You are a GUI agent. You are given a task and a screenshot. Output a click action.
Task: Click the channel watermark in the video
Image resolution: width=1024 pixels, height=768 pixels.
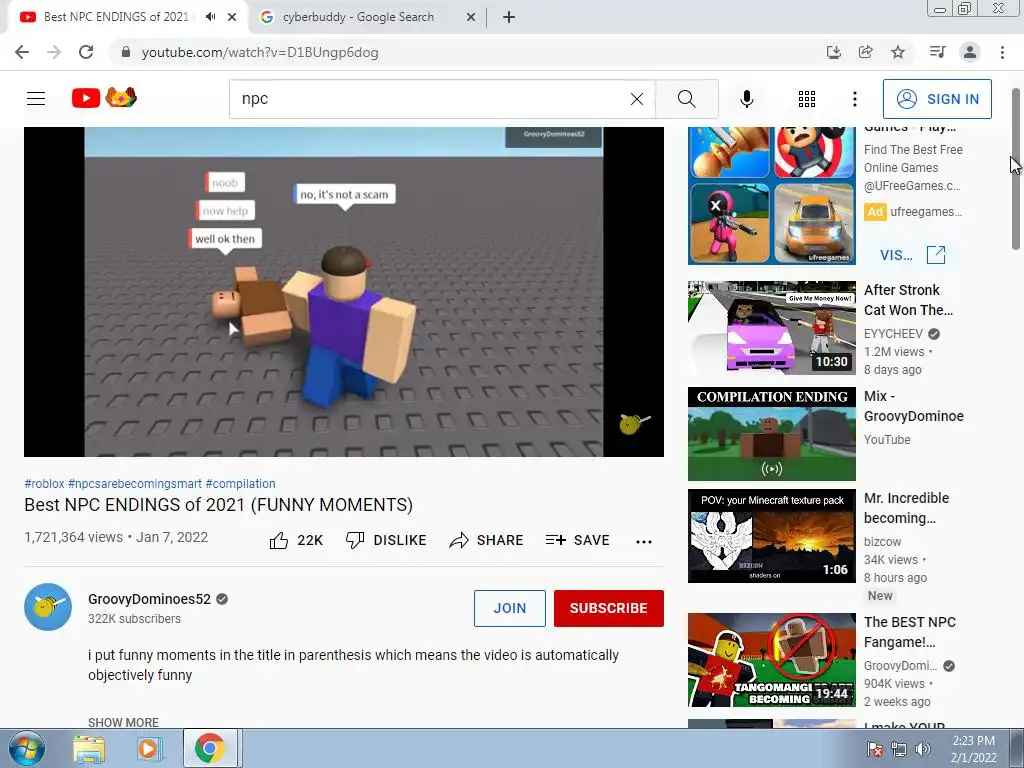[633, 424]
